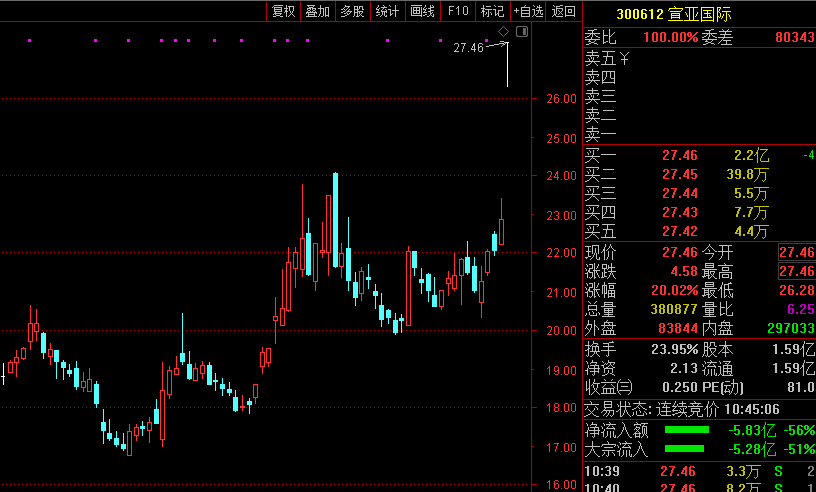816x492 pixels.
Task: Click the 买一 bid price 27.46
Action: coord(679,155)
